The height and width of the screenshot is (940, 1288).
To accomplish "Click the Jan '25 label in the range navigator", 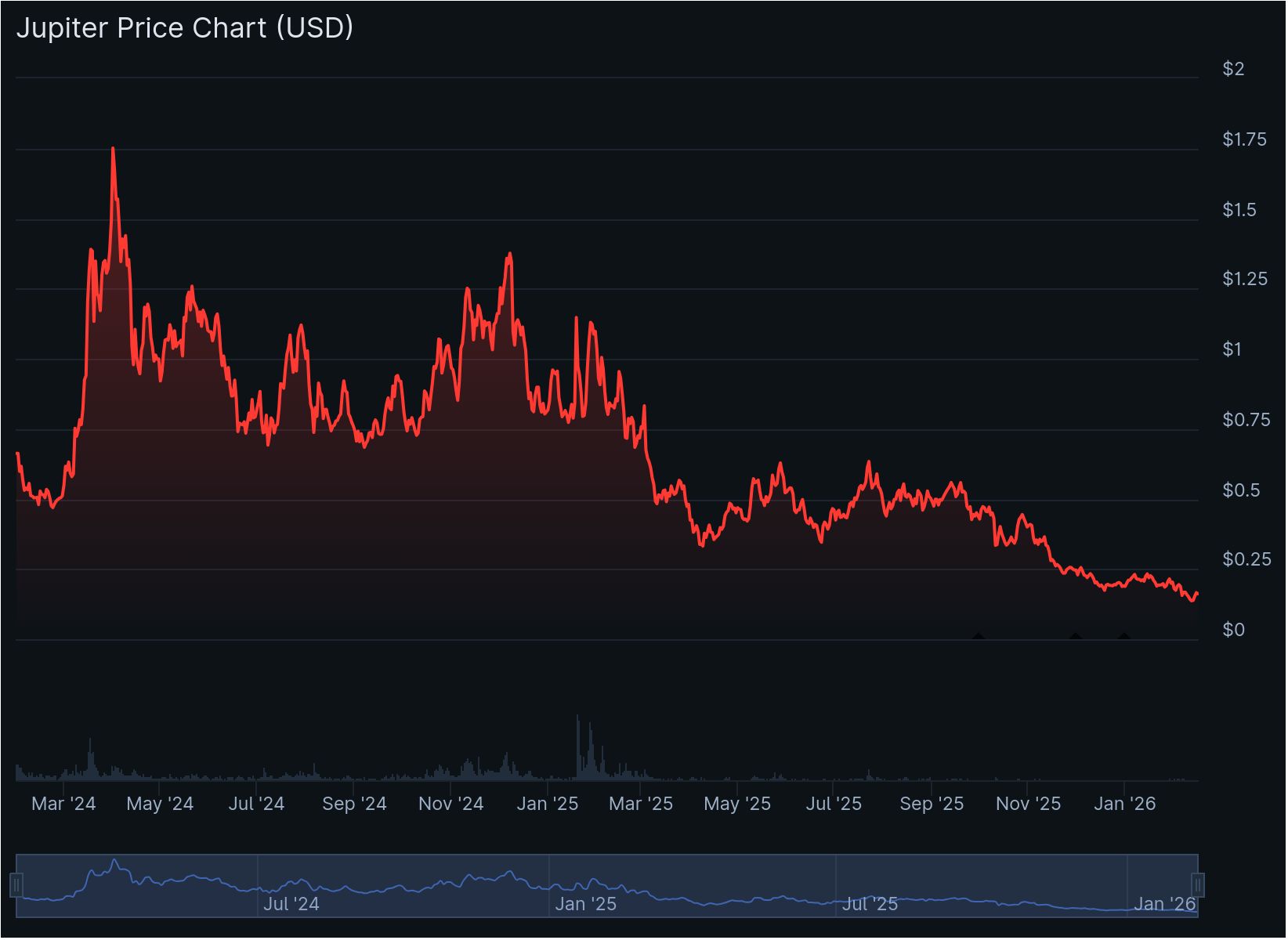I will [x=585, y=905].
